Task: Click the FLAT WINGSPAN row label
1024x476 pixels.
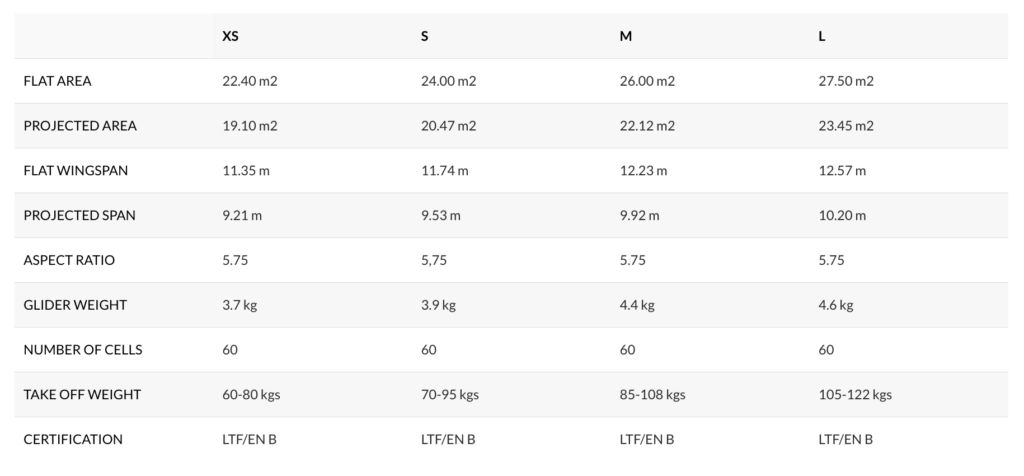Action: (76, 170)
